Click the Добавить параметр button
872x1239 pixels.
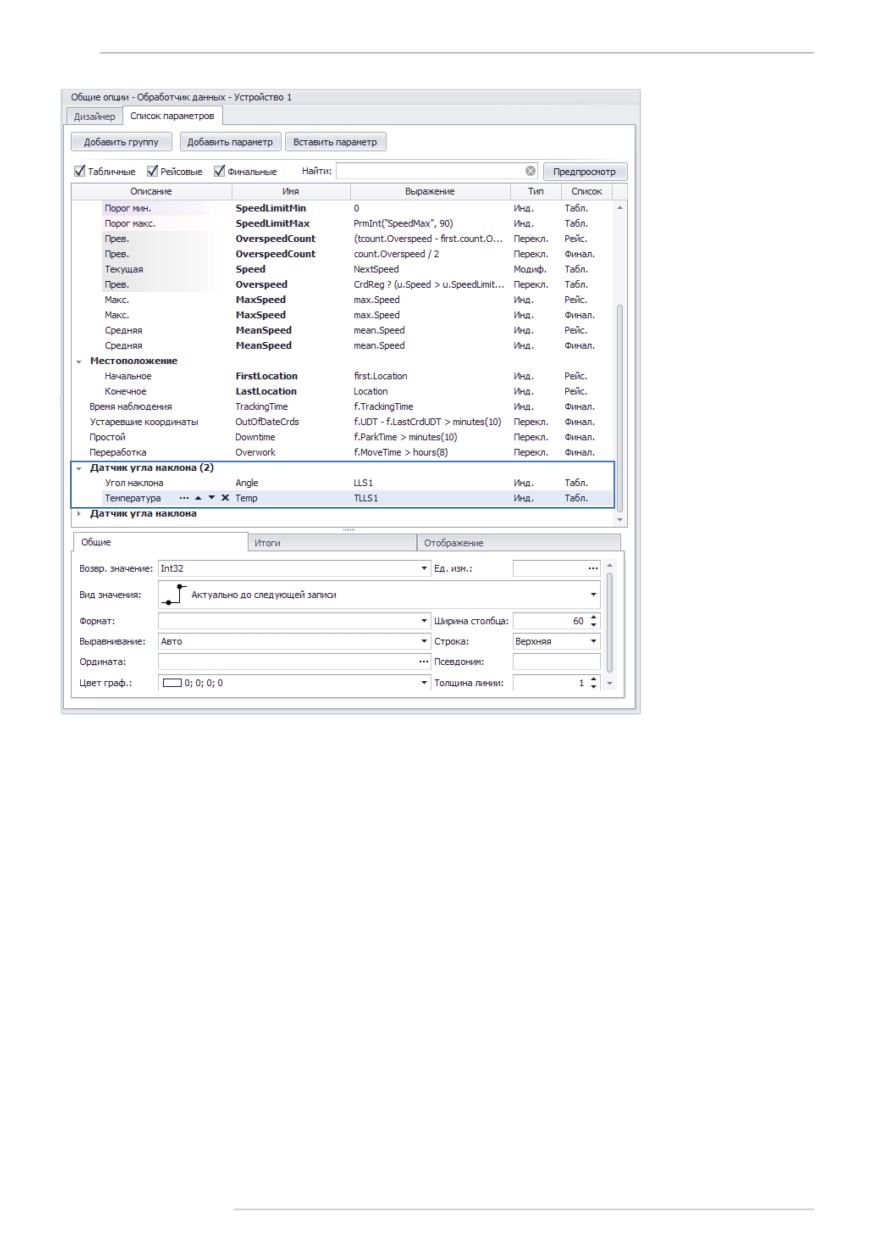(230, 142)
